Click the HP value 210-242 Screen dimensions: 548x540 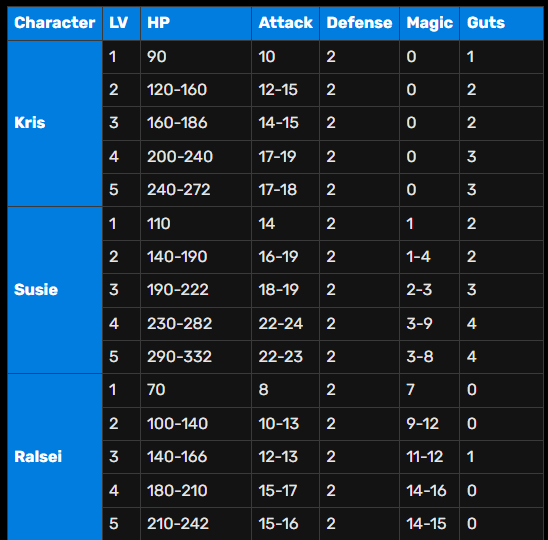(x=196, y=524)
